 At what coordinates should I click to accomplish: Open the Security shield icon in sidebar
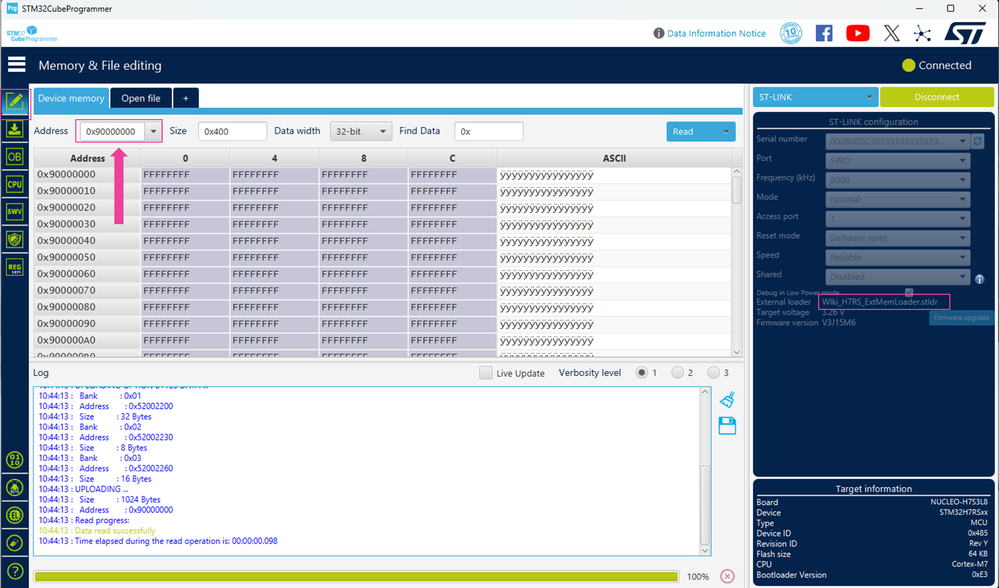pos(15,239)
